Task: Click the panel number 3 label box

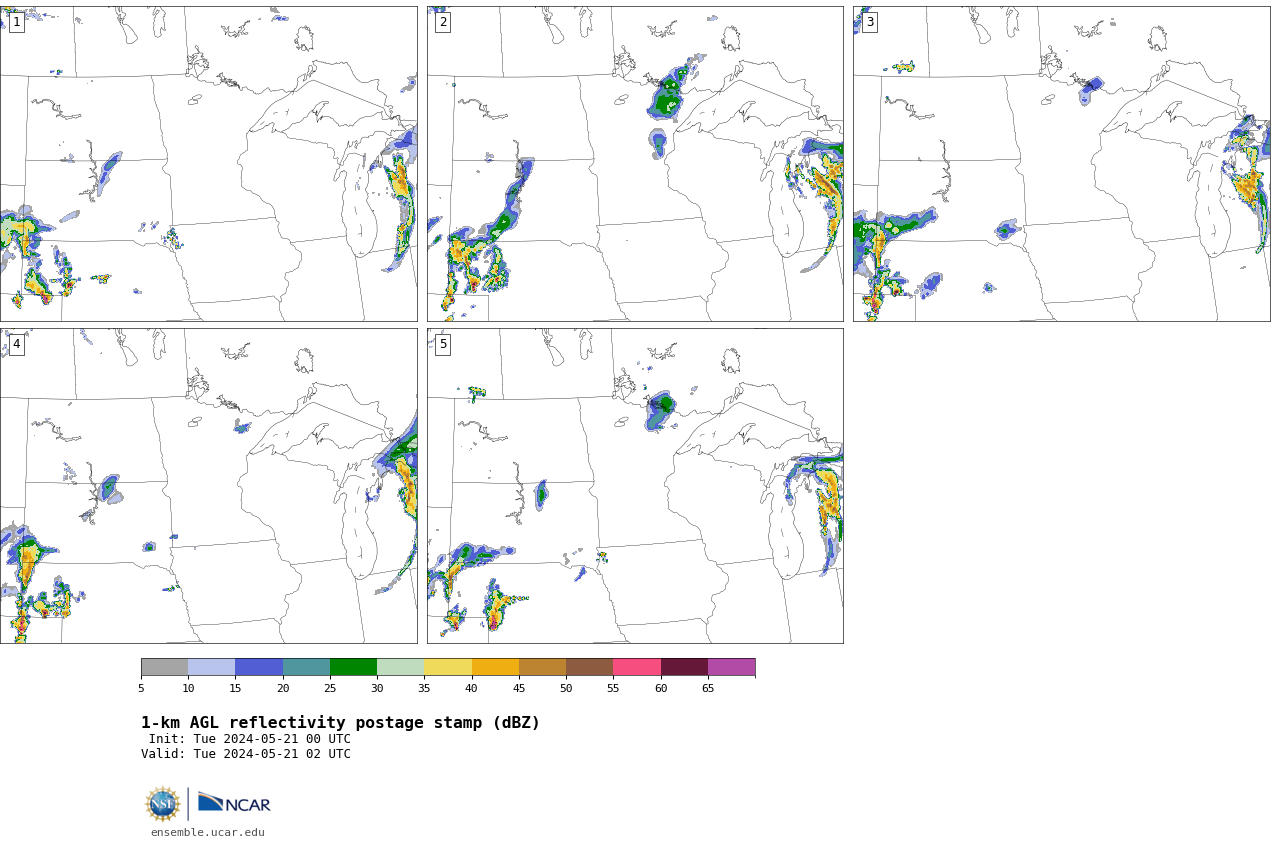Action: pos(869,22)
